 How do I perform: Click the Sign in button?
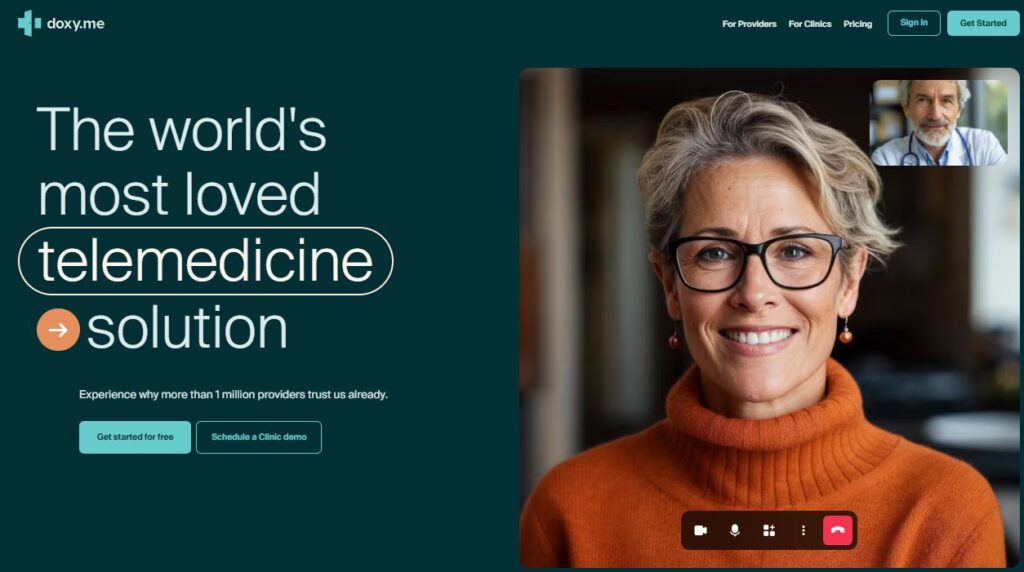click(914, 23)
